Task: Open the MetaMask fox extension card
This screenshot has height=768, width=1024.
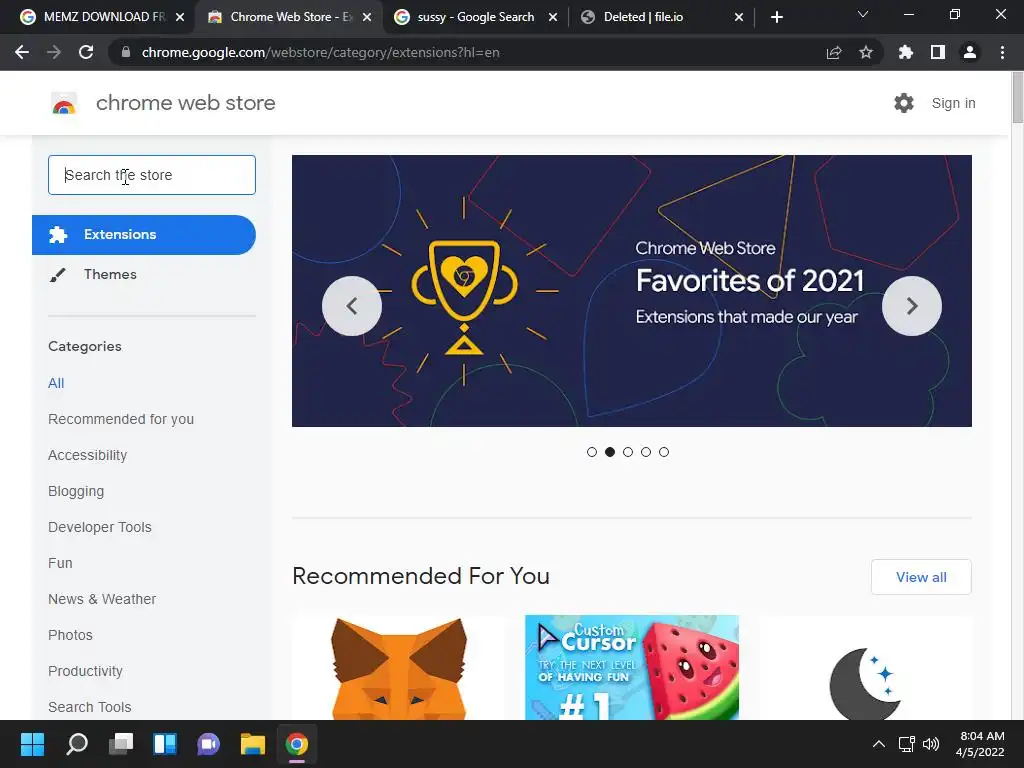Action: (399, 667)
